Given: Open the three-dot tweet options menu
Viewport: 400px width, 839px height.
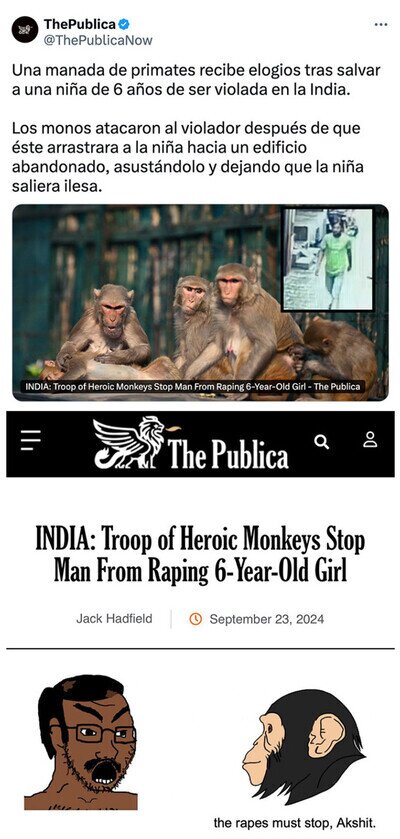Looking at the screenshot, I should coord(381,25).
